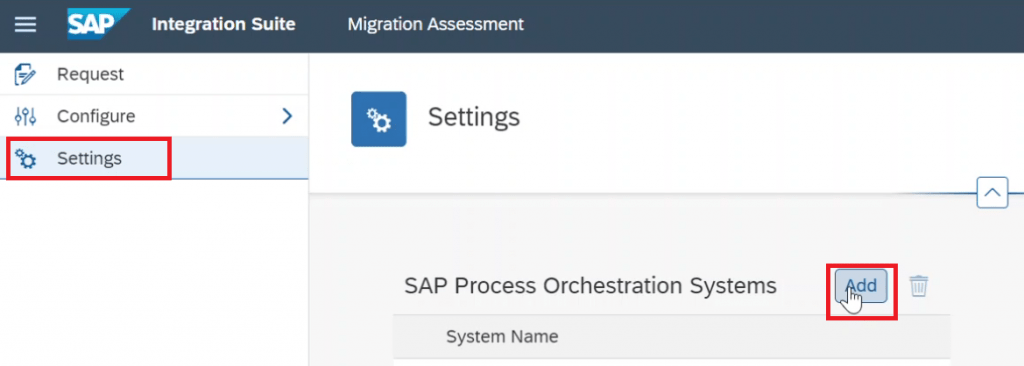Click the SAP logo
Viewport: 1024px width, 366px height.
(98, 24)
